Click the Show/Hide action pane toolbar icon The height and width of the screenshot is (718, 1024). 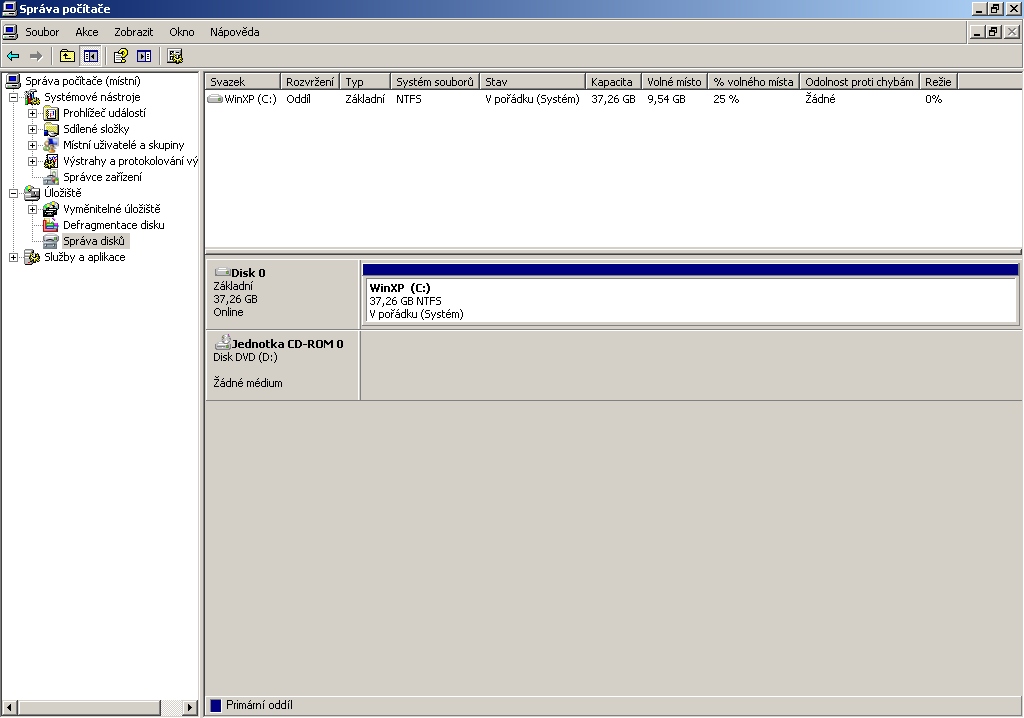(144, 56)
